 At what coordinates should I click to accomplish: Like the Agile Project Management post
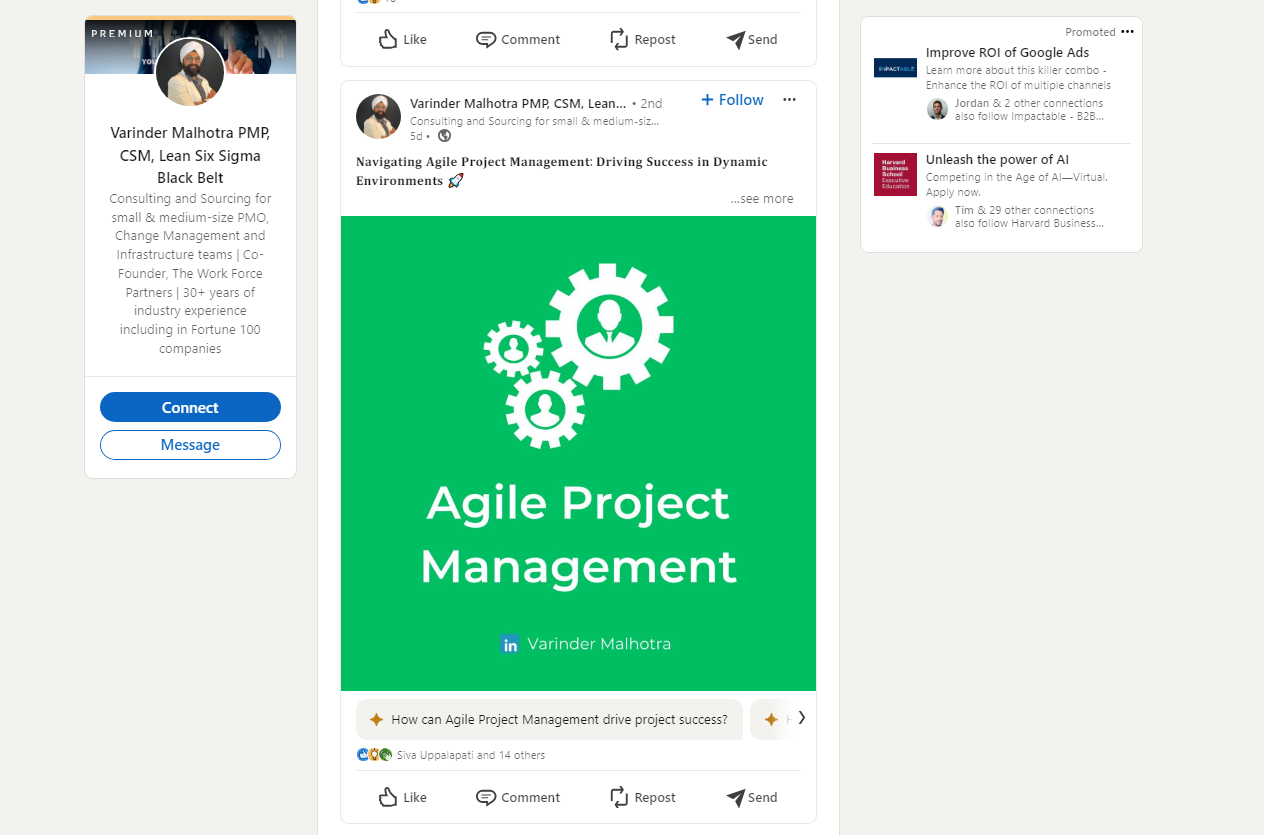[x=402, y=797]
